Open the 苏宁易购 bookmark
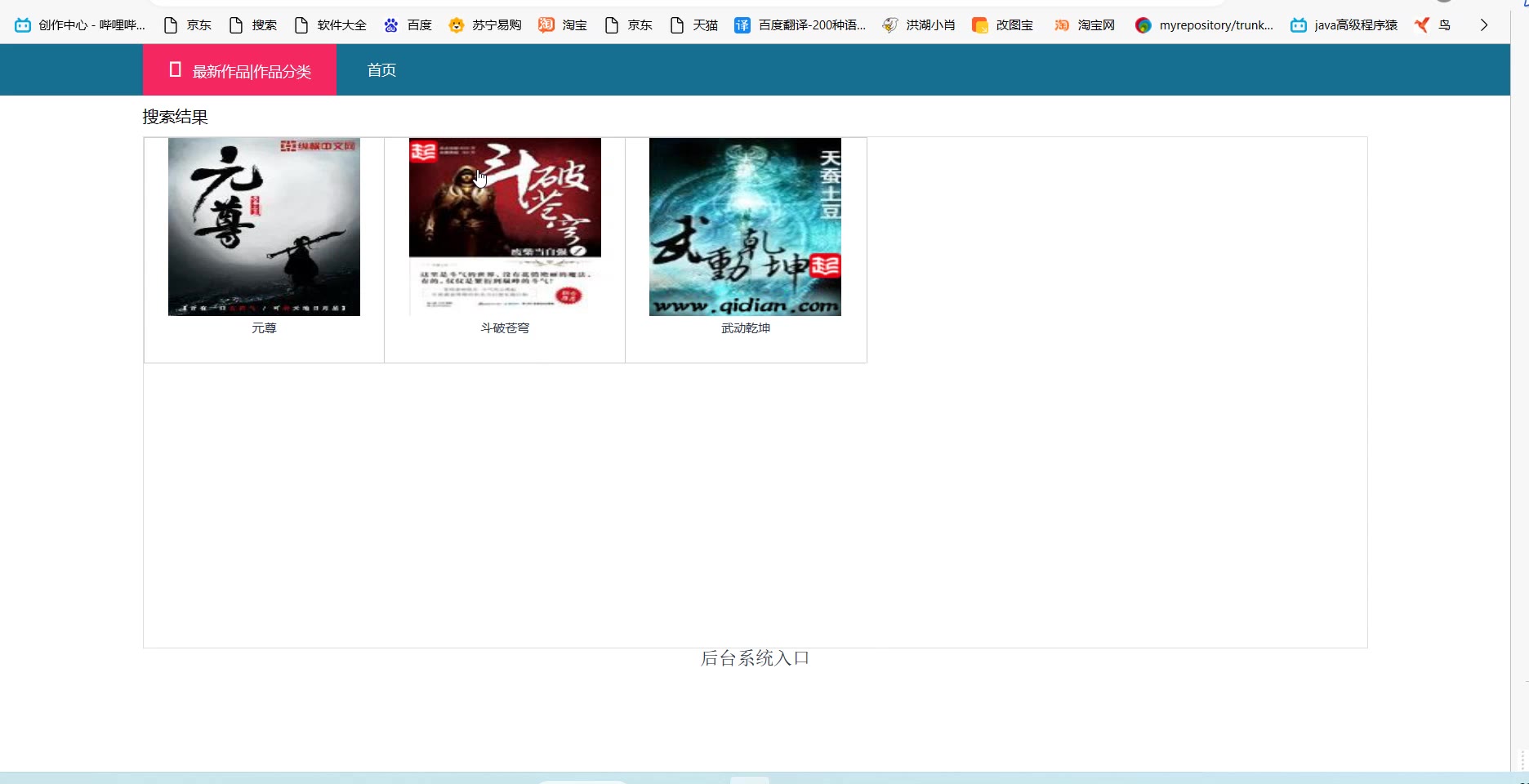The image size is (1529, 784). (485, 25)
